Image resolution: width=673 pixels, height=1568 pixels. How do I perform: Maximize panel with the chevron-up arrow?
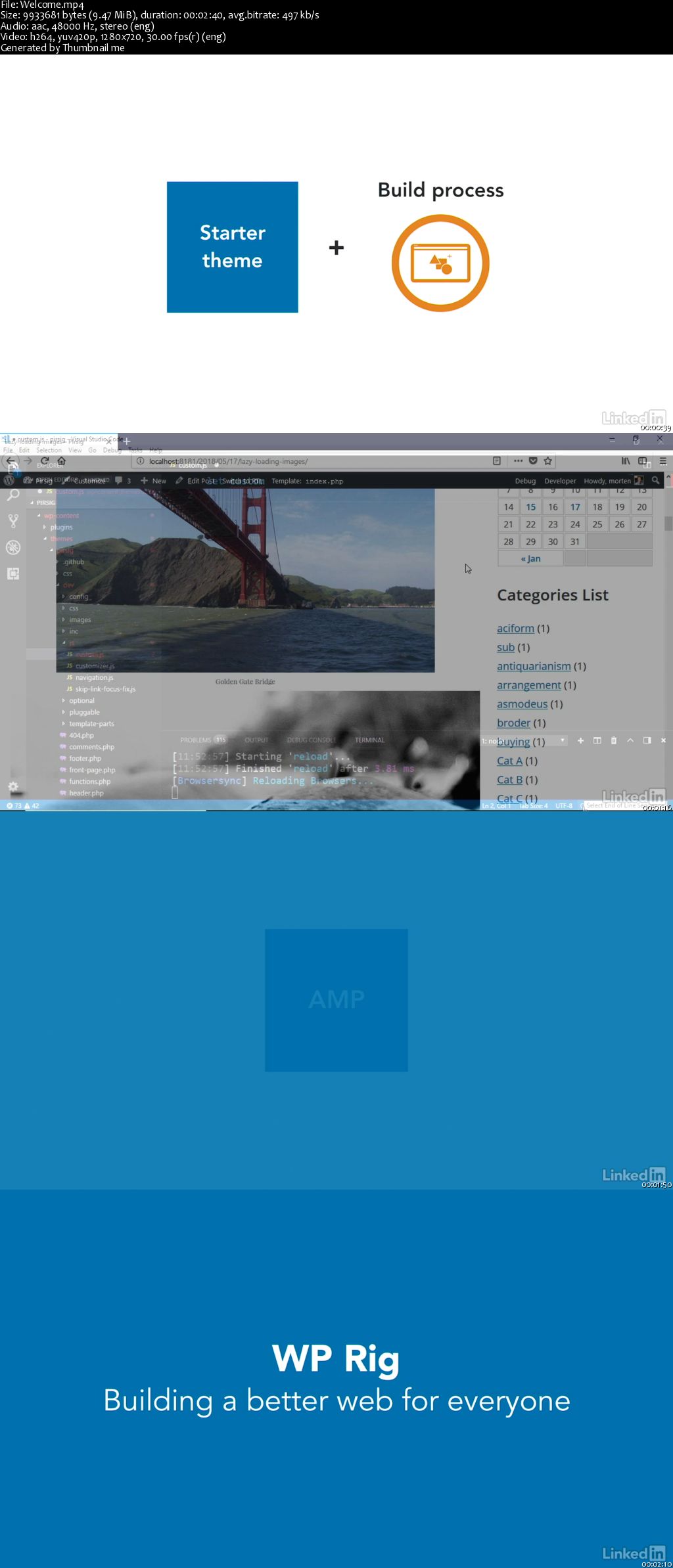pos(630,740)
